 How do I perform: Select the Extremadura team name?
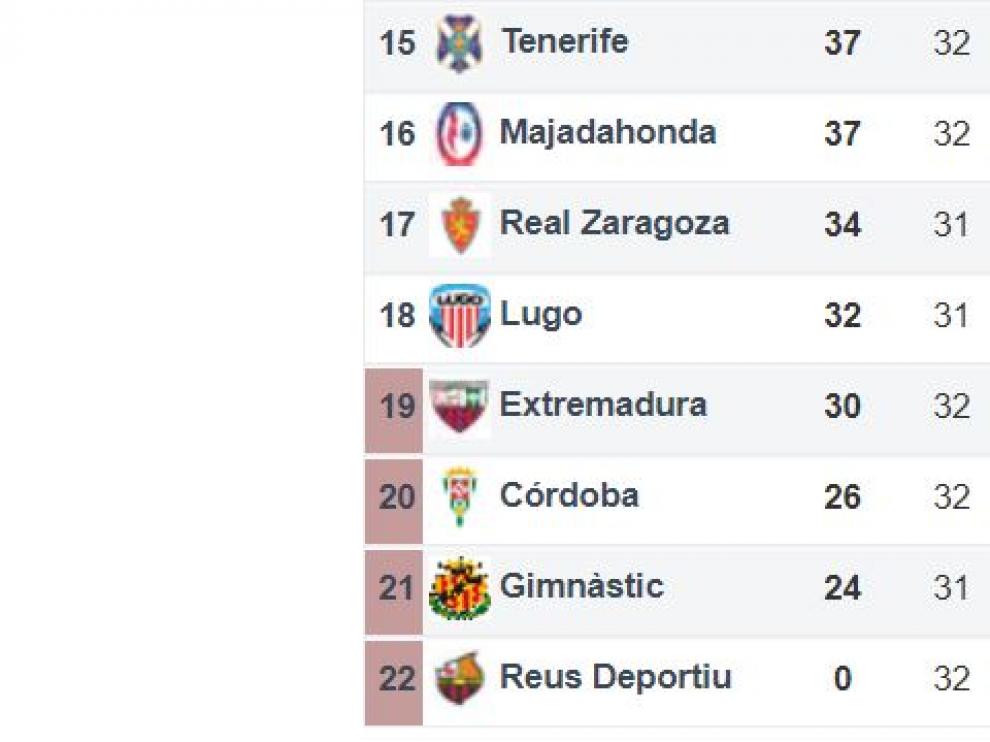pyautogui.click(x=603, y=405)
